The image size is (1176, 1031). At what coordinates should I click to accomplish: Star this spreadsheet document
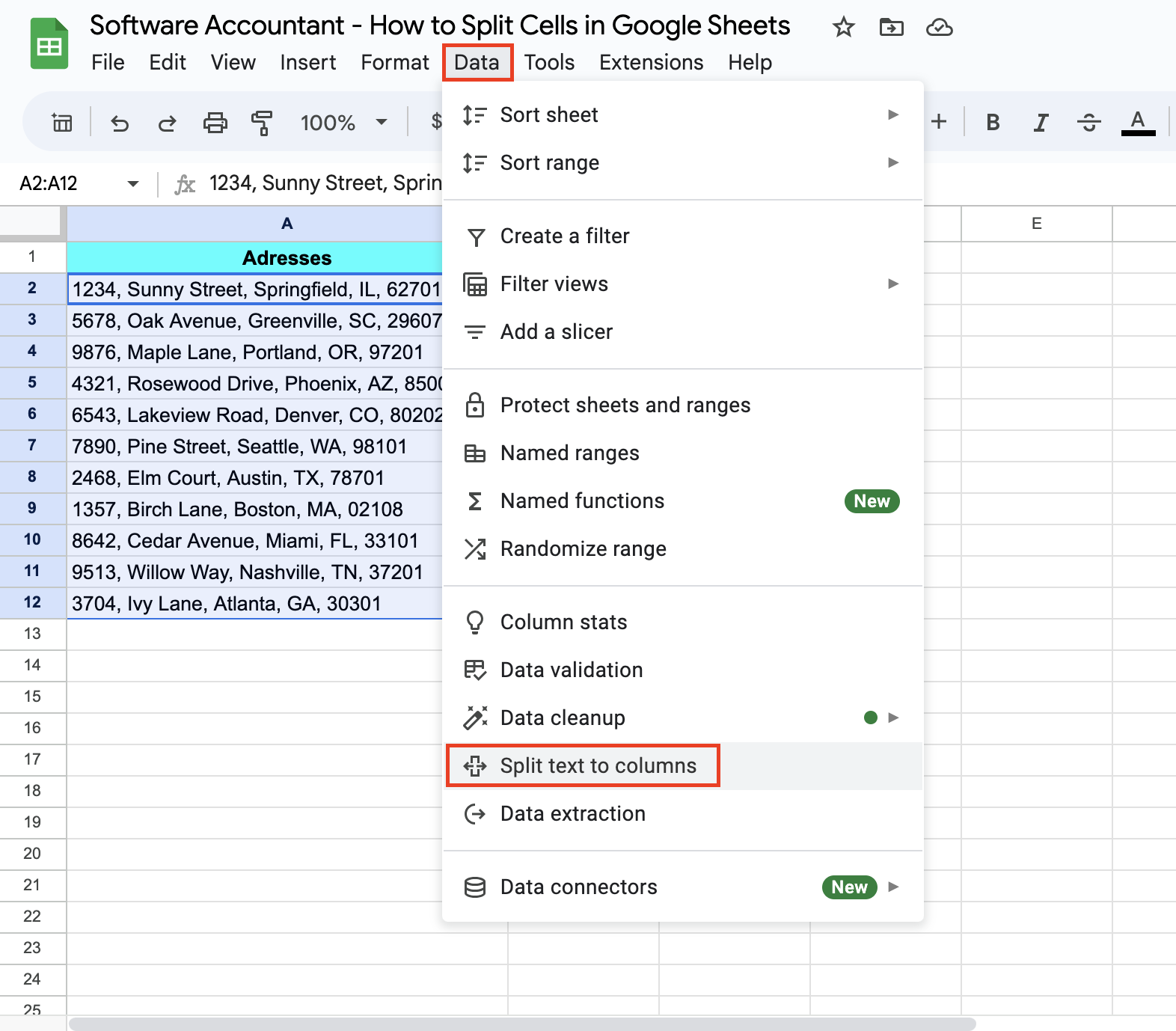pyautogui.click(x=843, y=28)
